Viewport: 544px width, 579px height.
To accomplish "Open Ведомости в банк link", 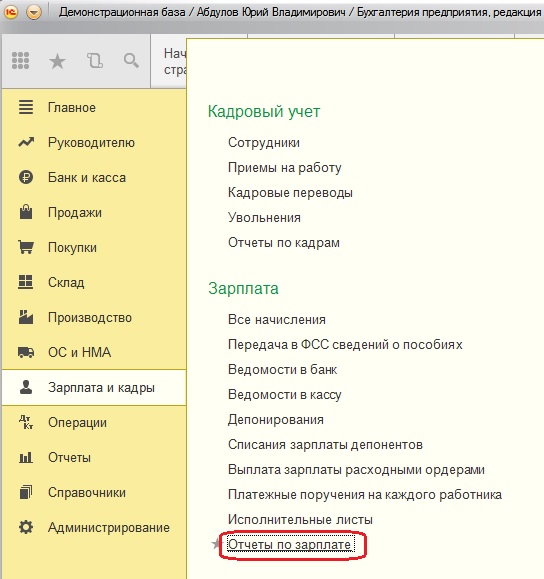I will (283, 369).
